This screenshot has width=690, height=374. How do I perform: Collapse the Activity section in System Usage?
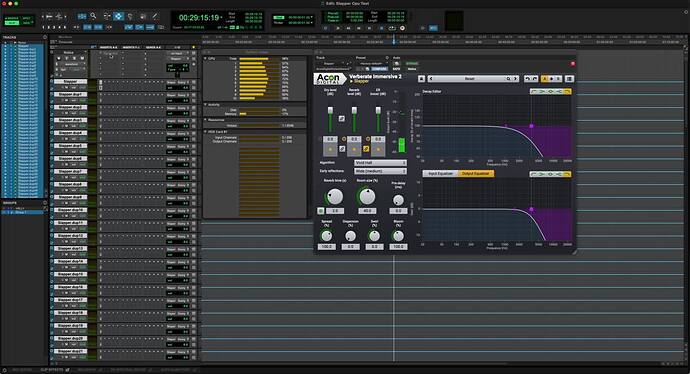click(206, 105)
